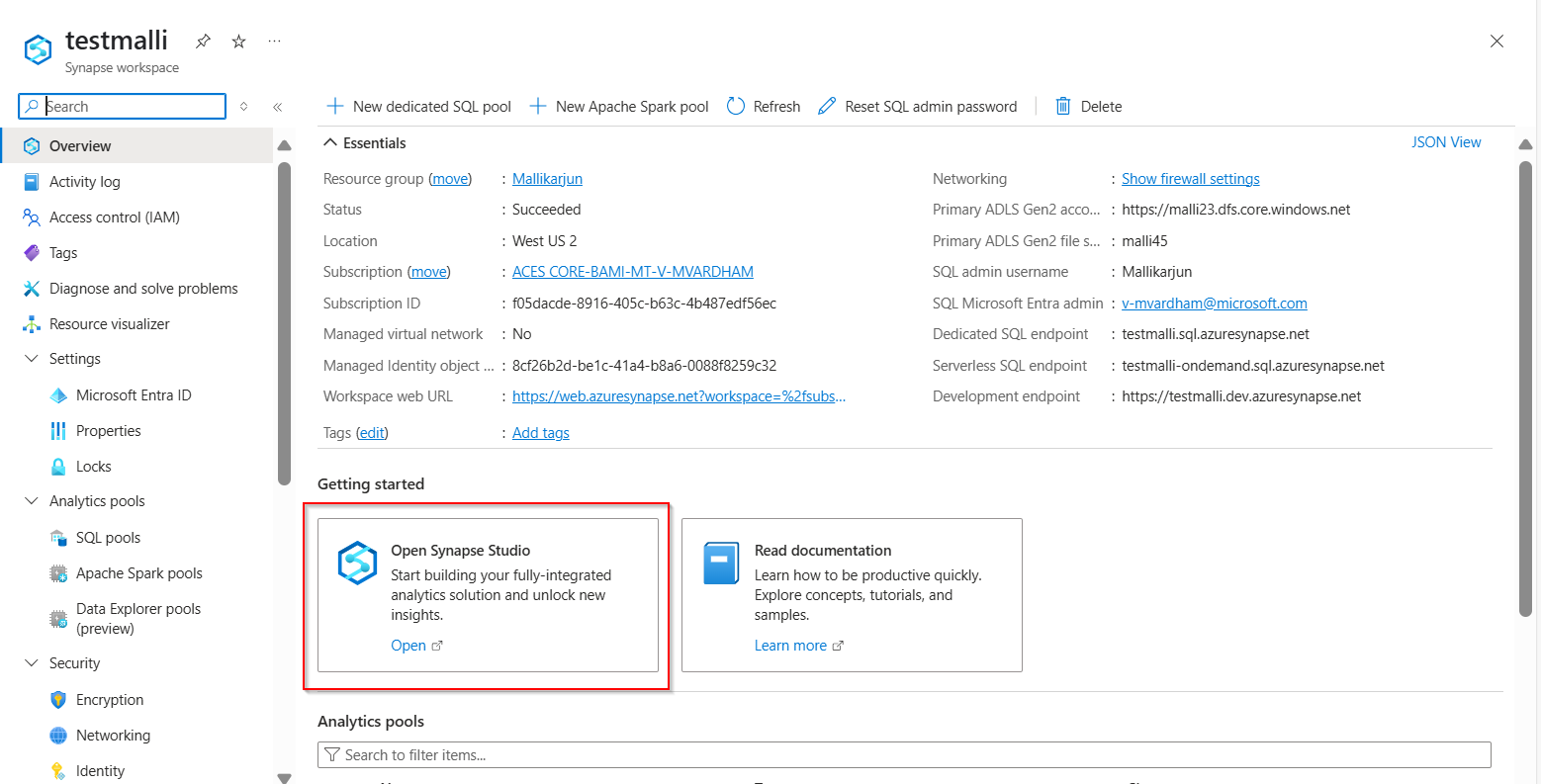Click the Resource visualizer icon
This screenshot has height=784, width=1541.
(32, 324)
